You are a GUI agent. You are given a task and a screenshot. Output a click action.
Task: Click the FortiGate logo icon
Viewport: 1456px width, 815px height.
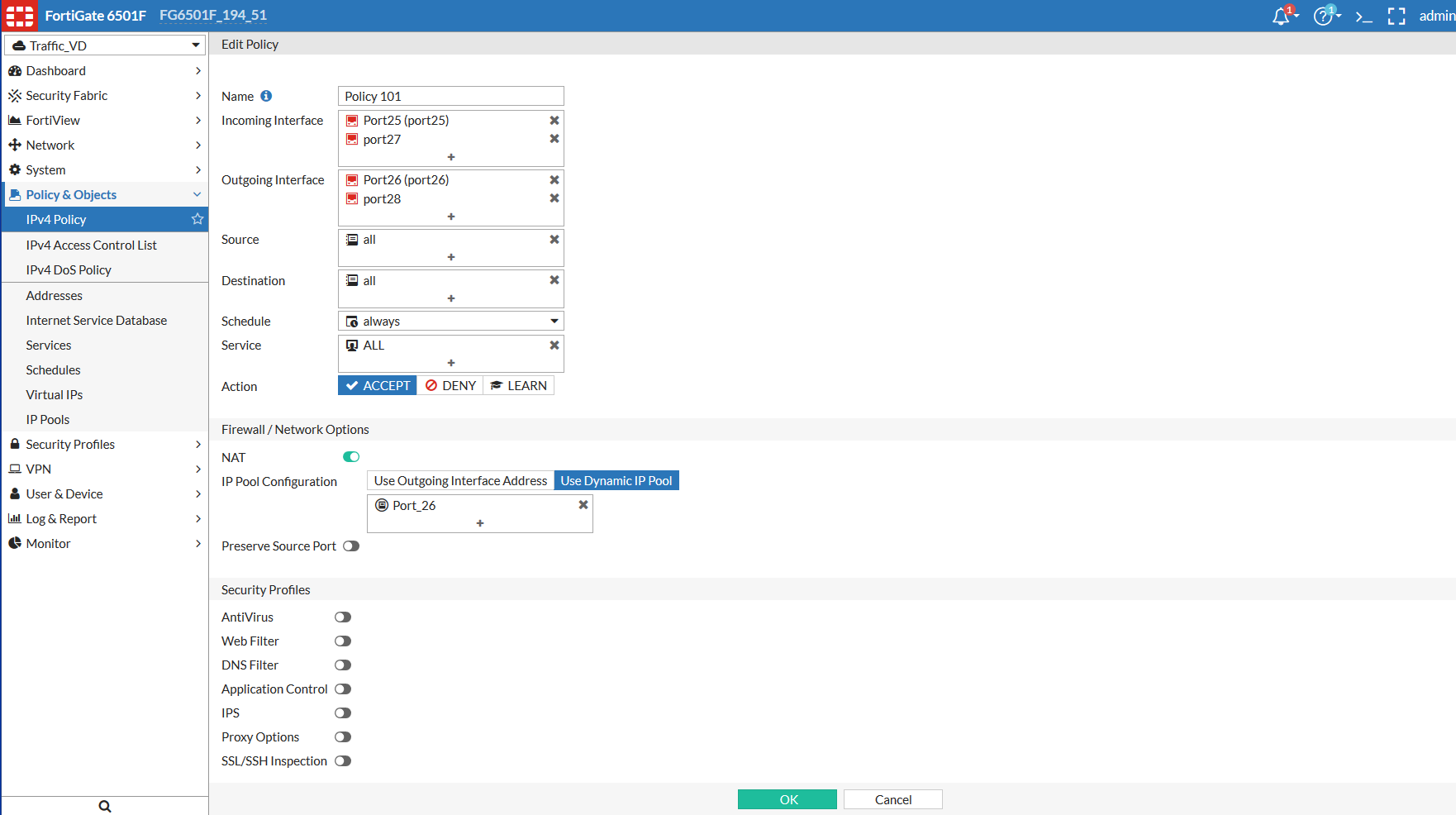(20, 16)
